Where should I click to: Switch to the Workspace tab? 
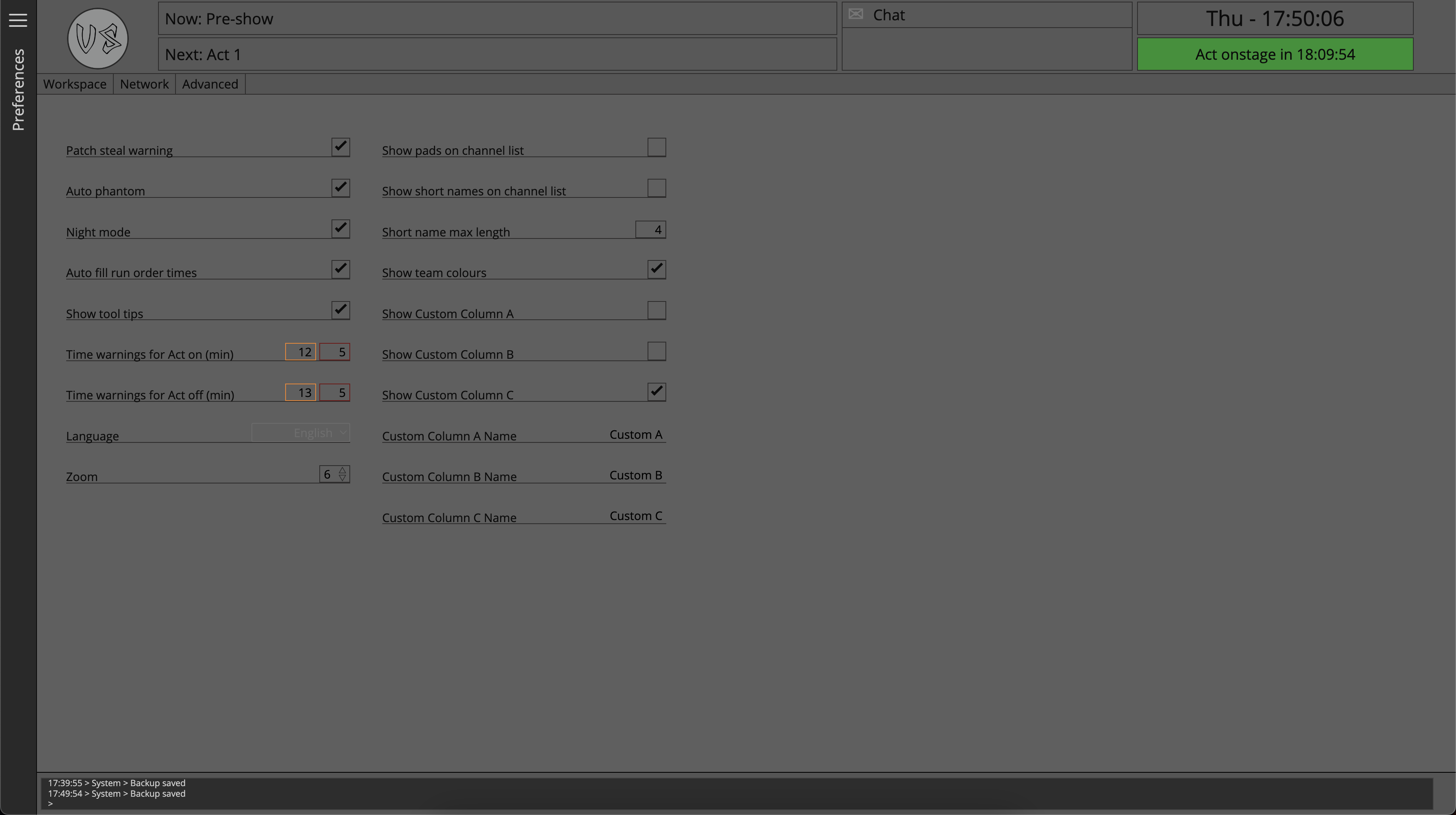(75, 84)
